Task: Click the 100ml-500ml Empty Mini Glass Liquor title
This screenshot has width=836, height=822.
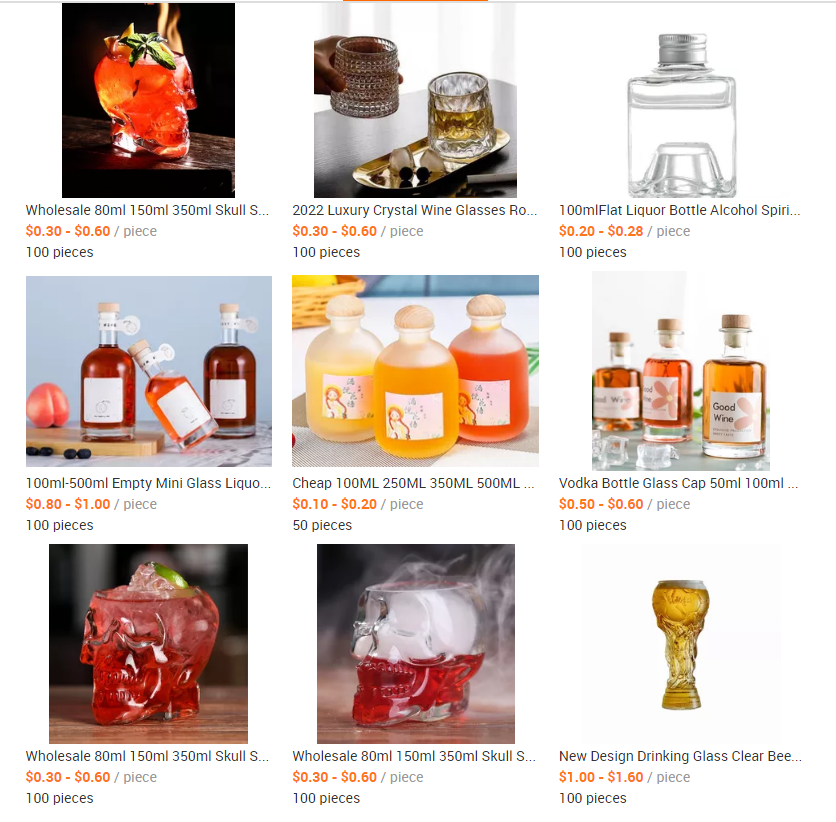Action: click(x=148, y=483)
